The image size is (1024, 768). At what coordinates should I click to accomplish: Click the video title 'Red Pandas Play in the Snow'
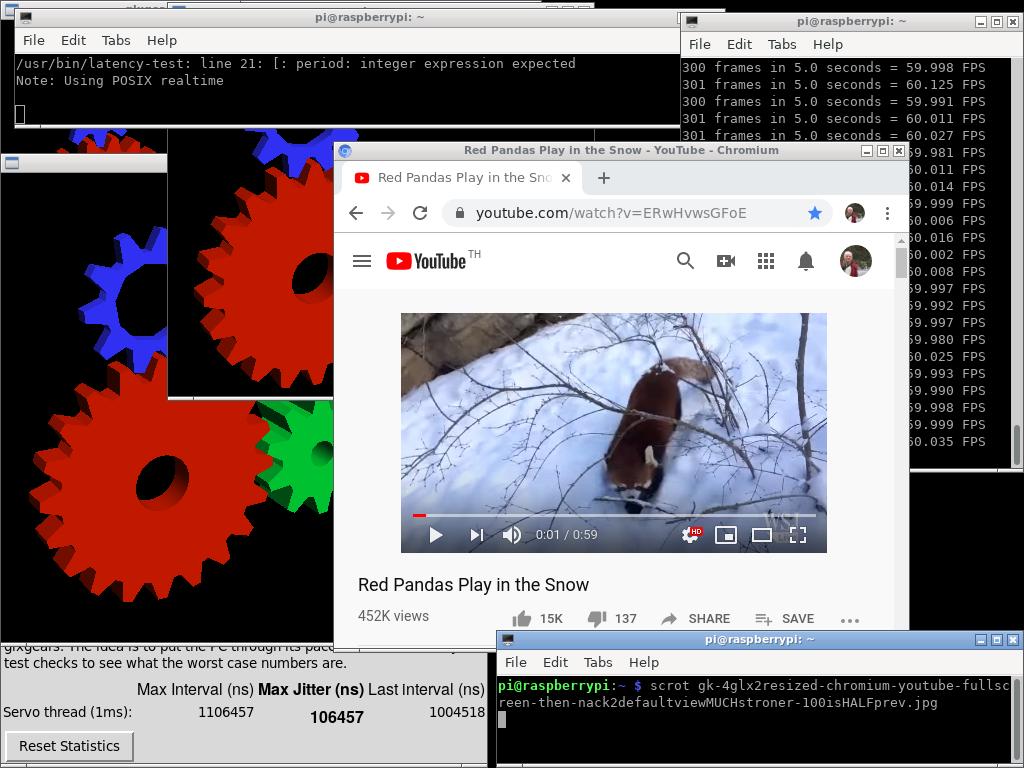(473, 584)
